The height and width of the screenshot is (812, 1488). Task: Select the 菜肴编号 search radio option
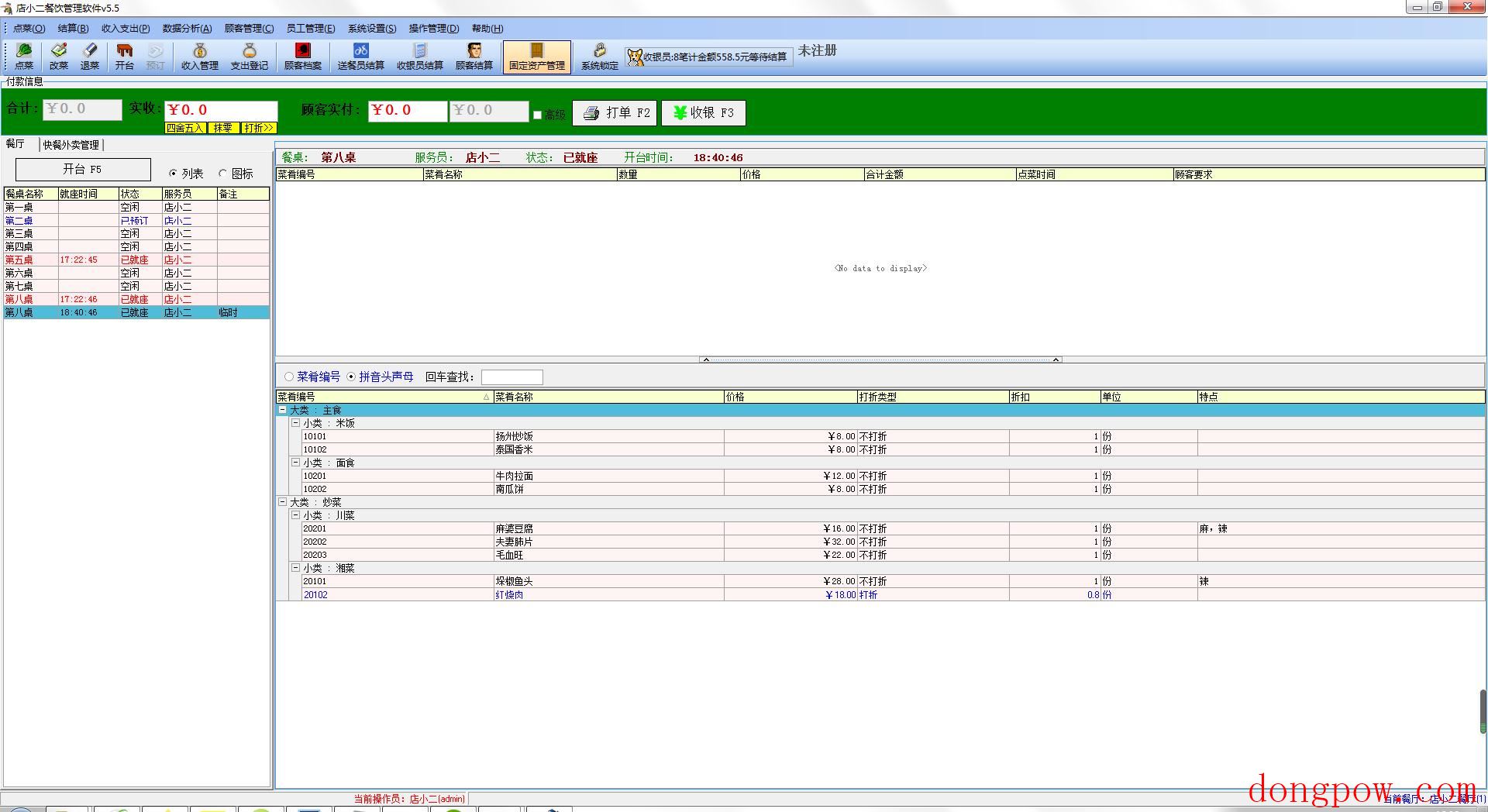click(x=289, y=377)
